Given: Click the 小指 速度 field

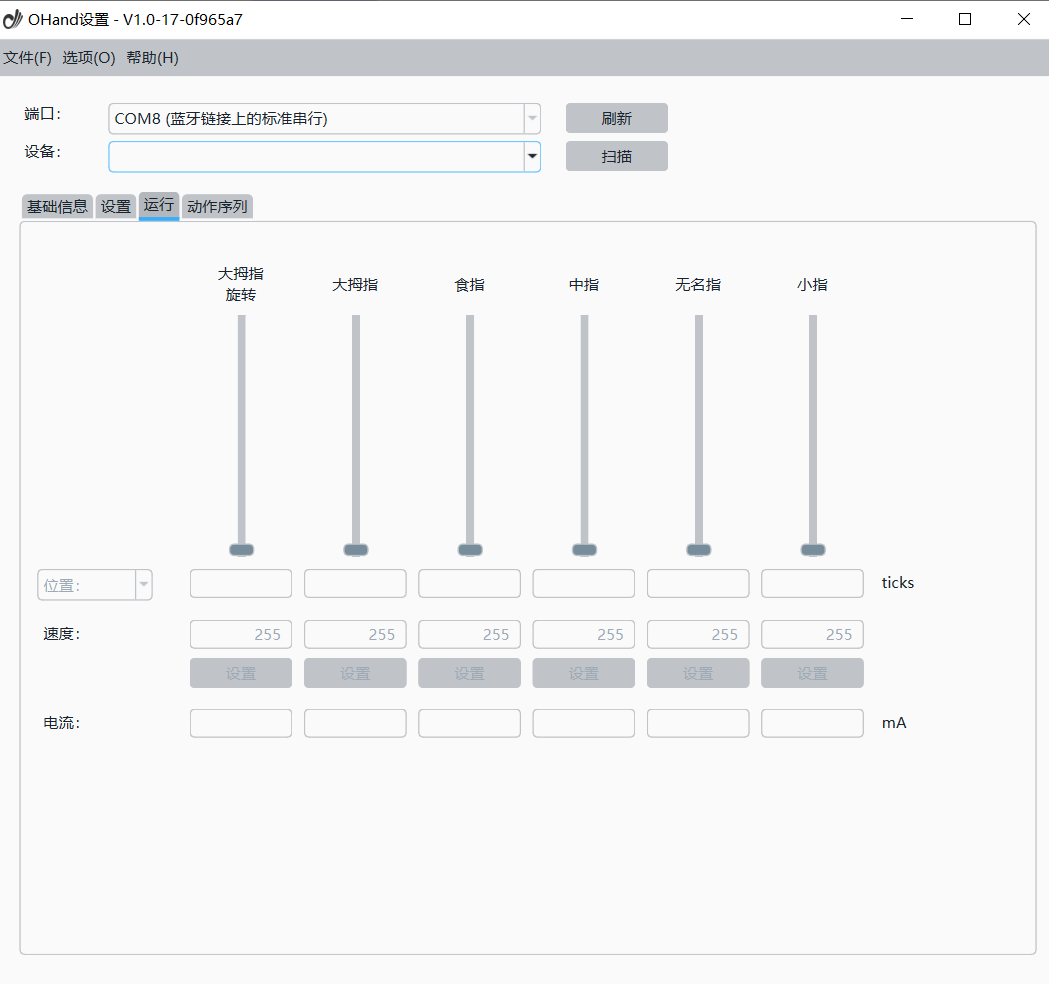Looking at the screenshot, I should tap(812, 635).
